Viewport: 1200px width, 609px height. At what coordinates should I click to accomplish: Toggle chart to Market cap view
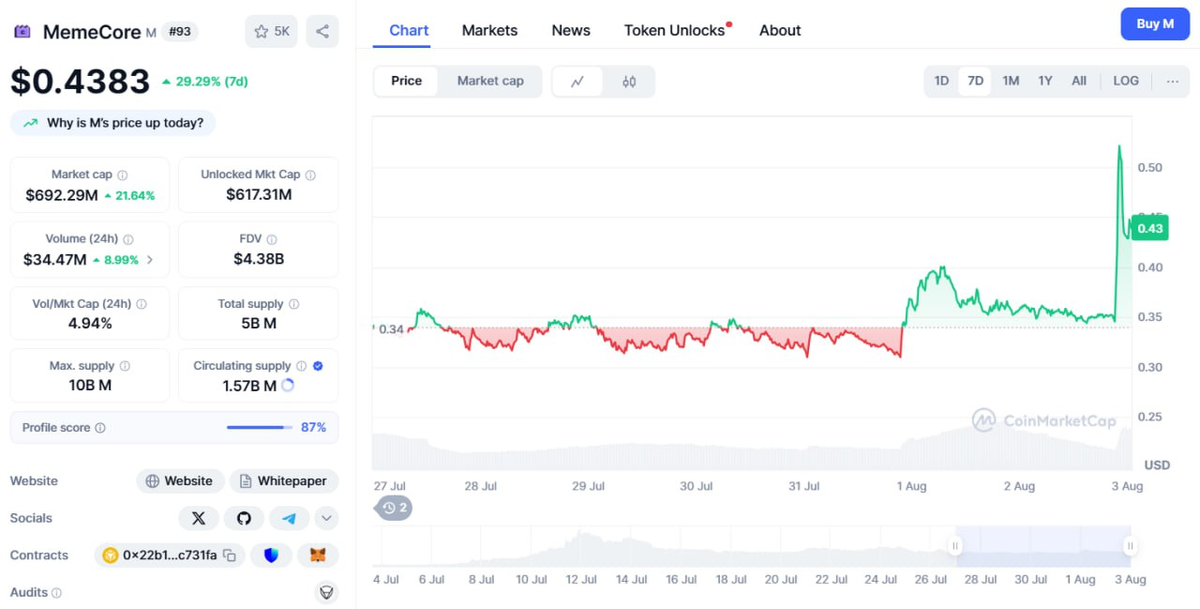(490, 81)
